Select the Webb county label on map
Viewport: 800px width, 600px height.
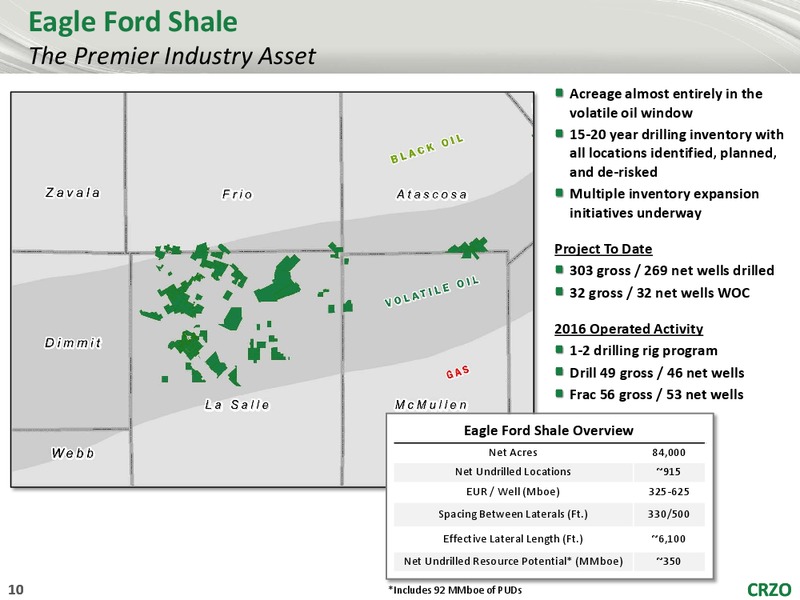[x=73, y=453]
